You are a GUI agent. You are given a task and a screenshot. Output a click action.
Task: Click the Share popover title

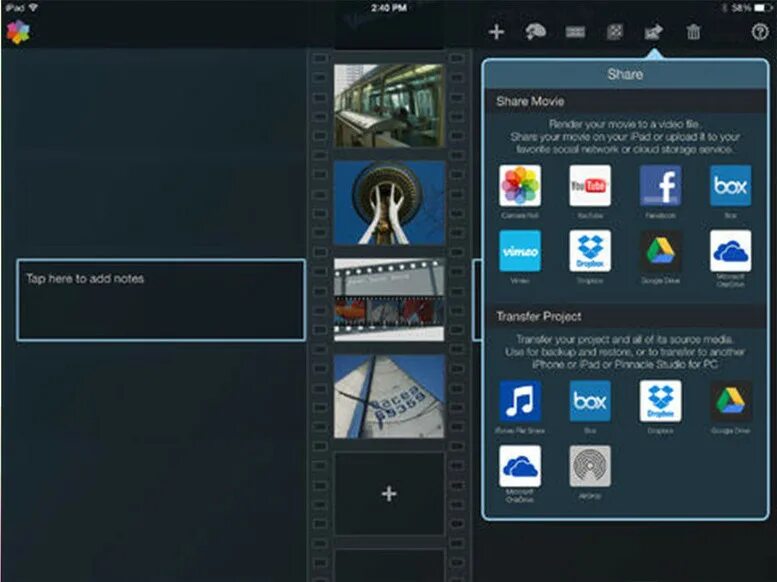click(x=625, y=74)
